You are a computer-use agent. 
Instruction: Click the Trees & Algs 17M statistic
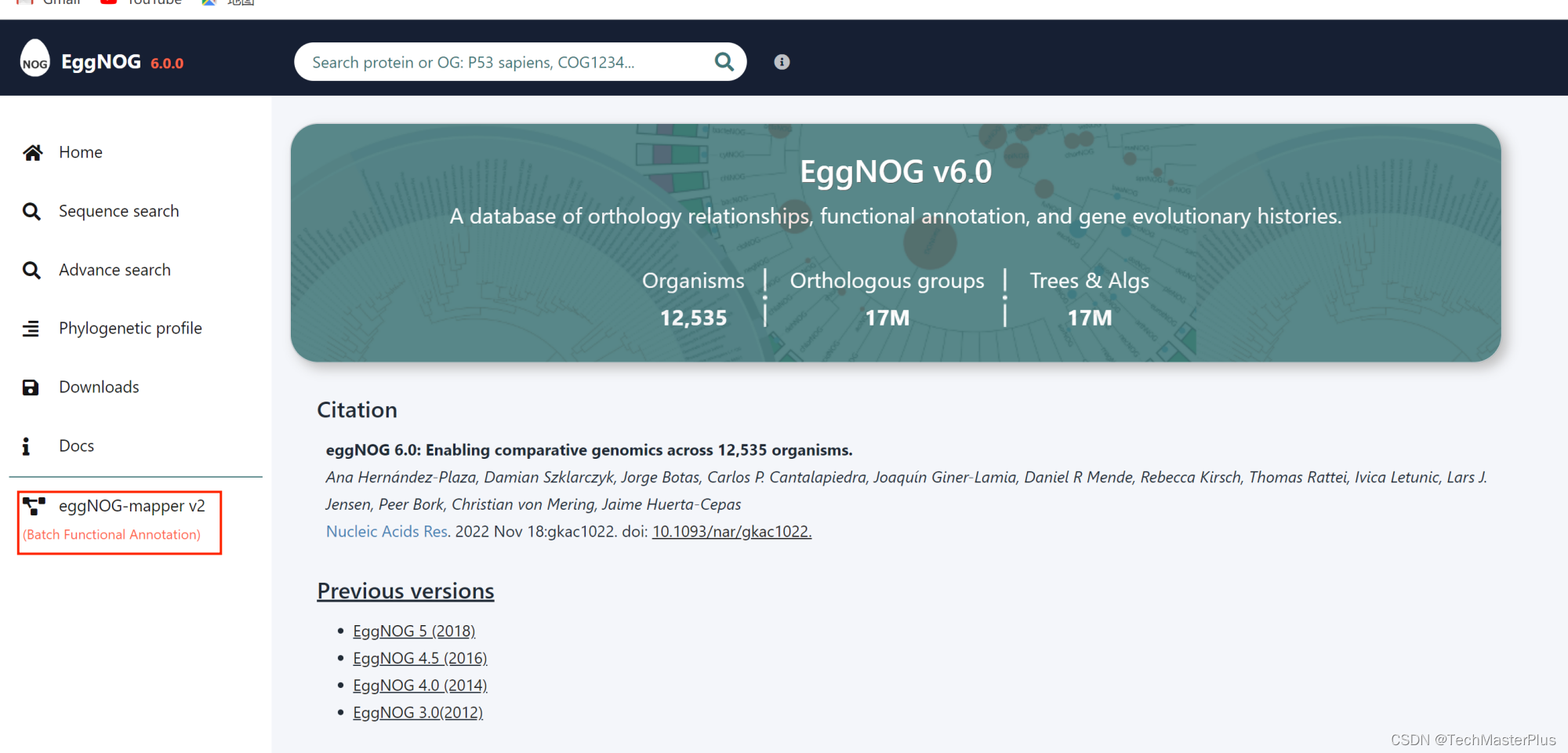1089,300
